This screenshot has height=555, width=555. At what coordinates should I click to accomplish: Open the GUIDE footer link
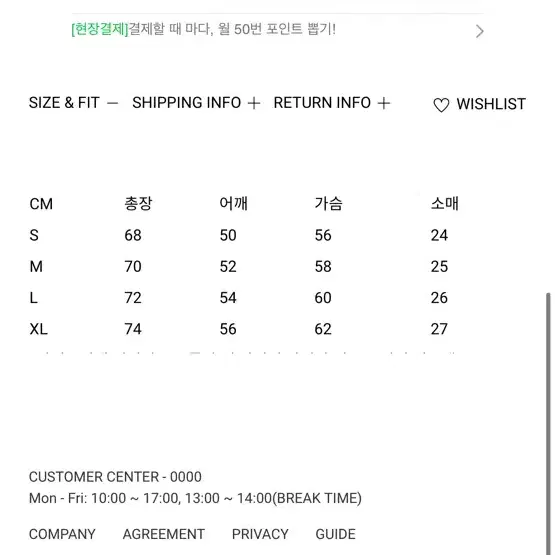tap(336, 534)
